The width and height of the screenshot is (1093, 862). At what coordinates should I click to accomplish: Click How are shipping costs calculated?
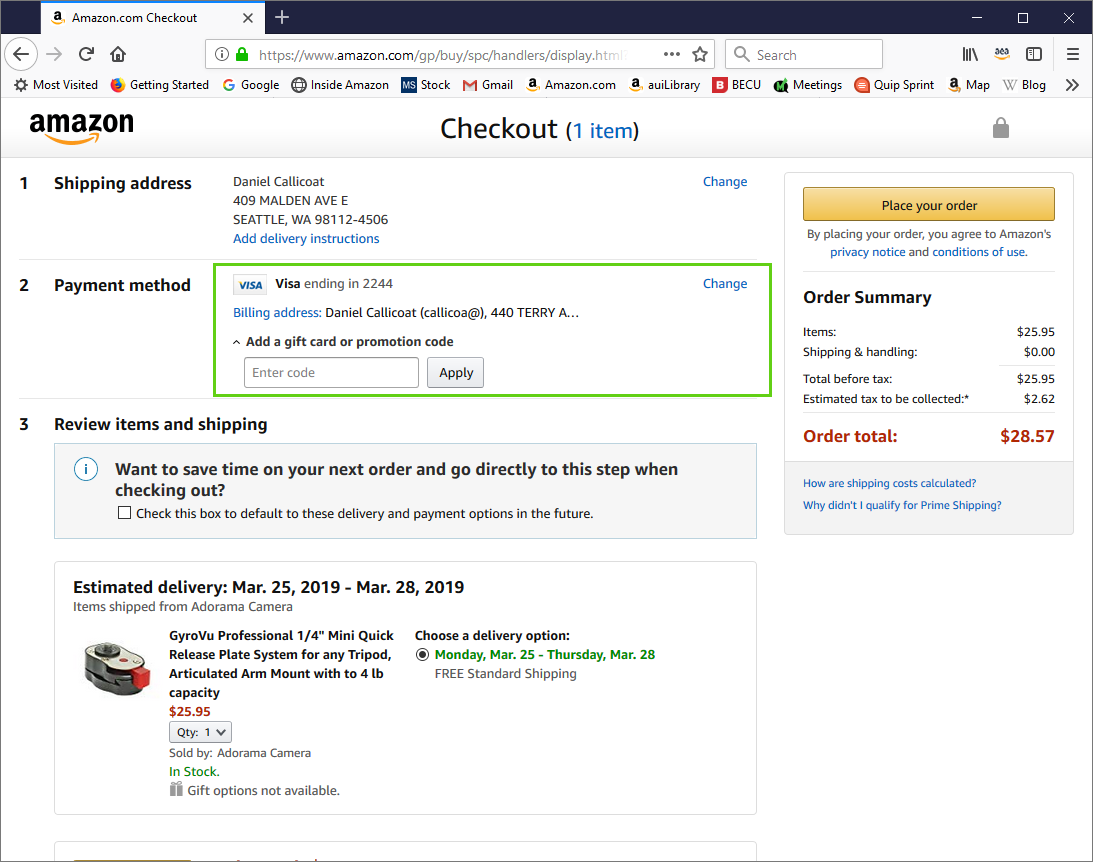(x=889, y=483)
